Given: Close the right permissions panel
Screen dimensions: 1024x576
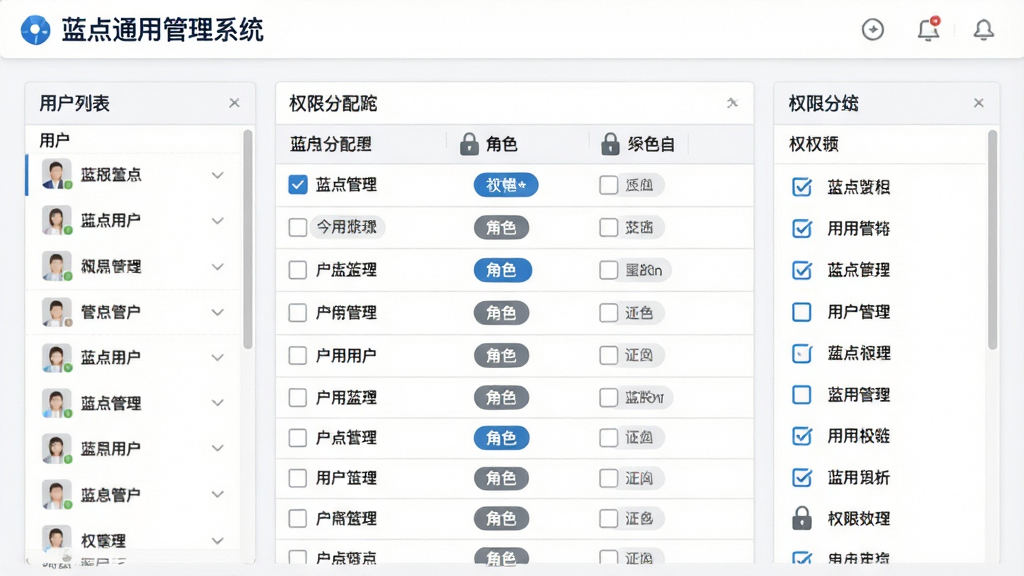Looking at the screenshot, I should 978,103.
